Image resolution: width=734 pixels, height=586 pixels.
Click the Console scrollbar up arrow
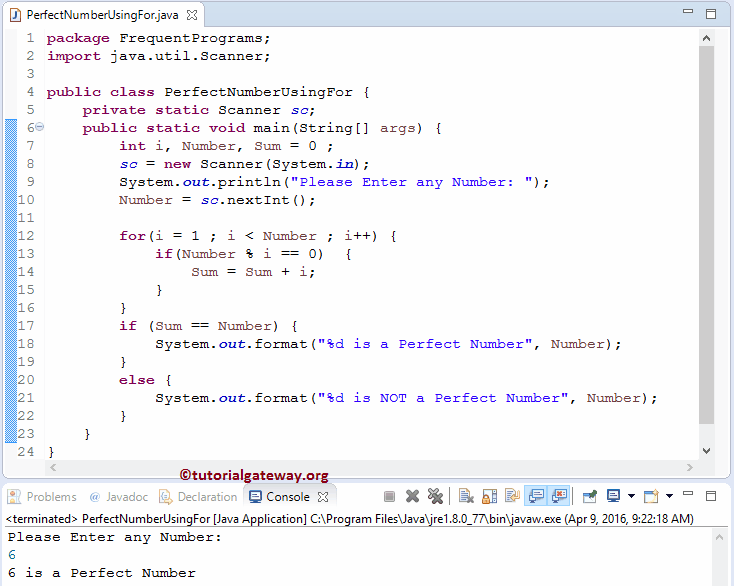point(719,537)
